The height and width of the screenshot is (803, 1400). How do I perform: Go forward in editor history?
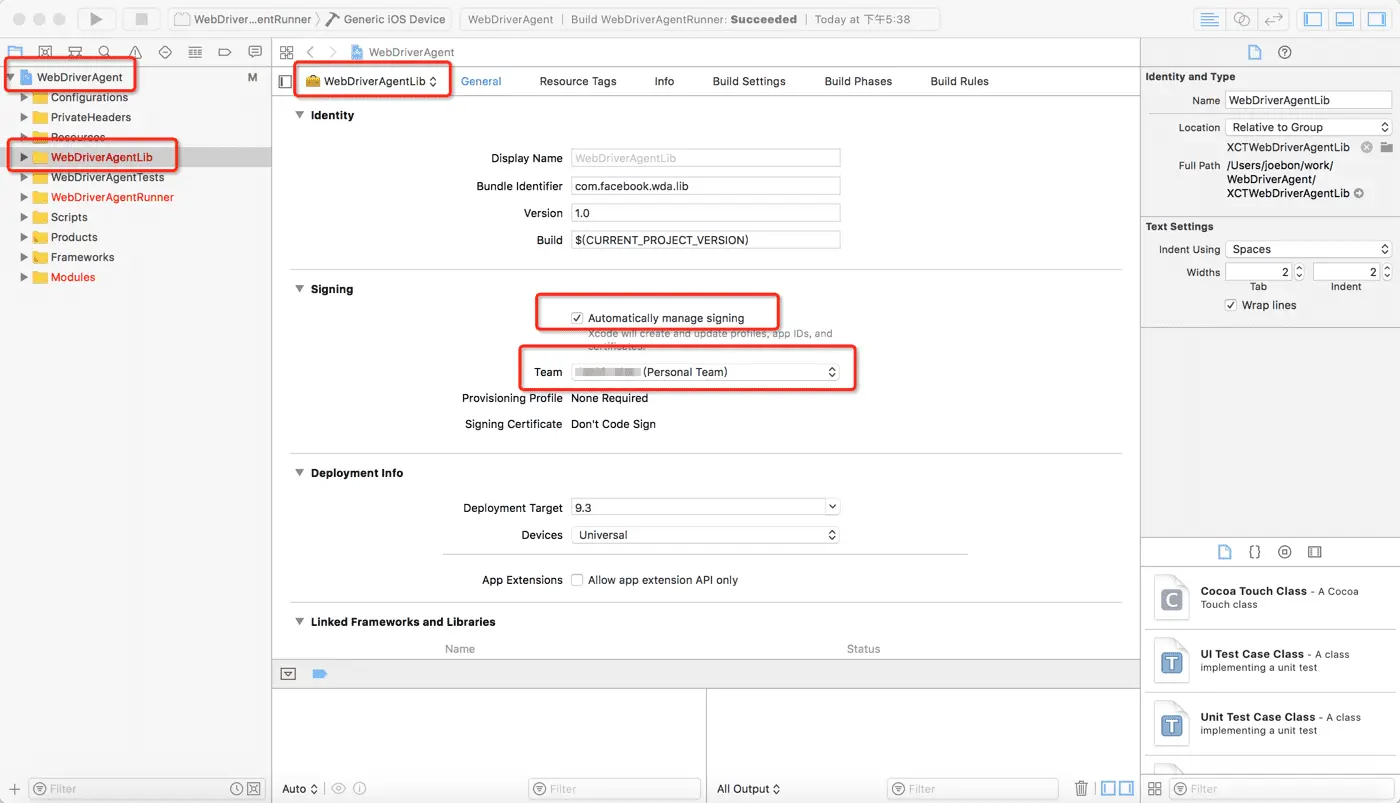[333, 52]
